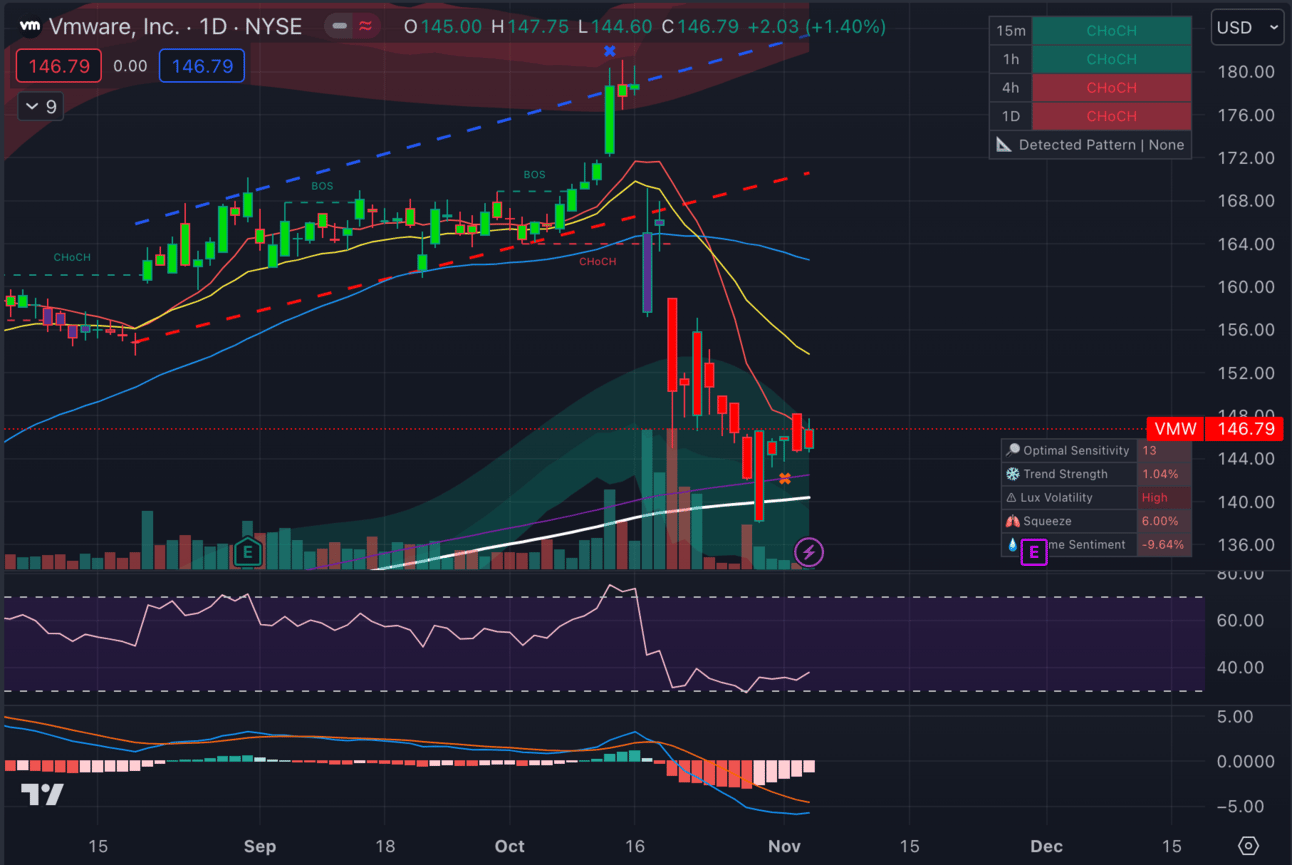Click the Sep label on the time axis
1292x865 pixels.
tap(259, 846)
